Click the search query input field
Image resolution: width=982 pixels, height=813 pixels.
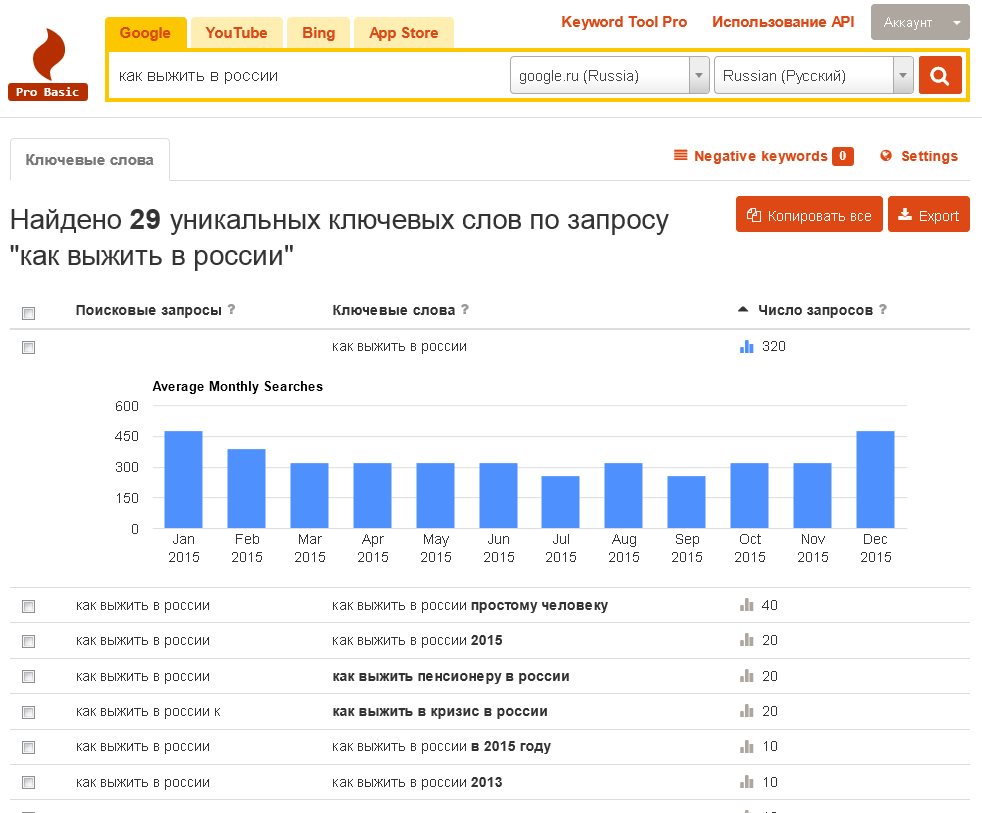(x=309, y=75)
